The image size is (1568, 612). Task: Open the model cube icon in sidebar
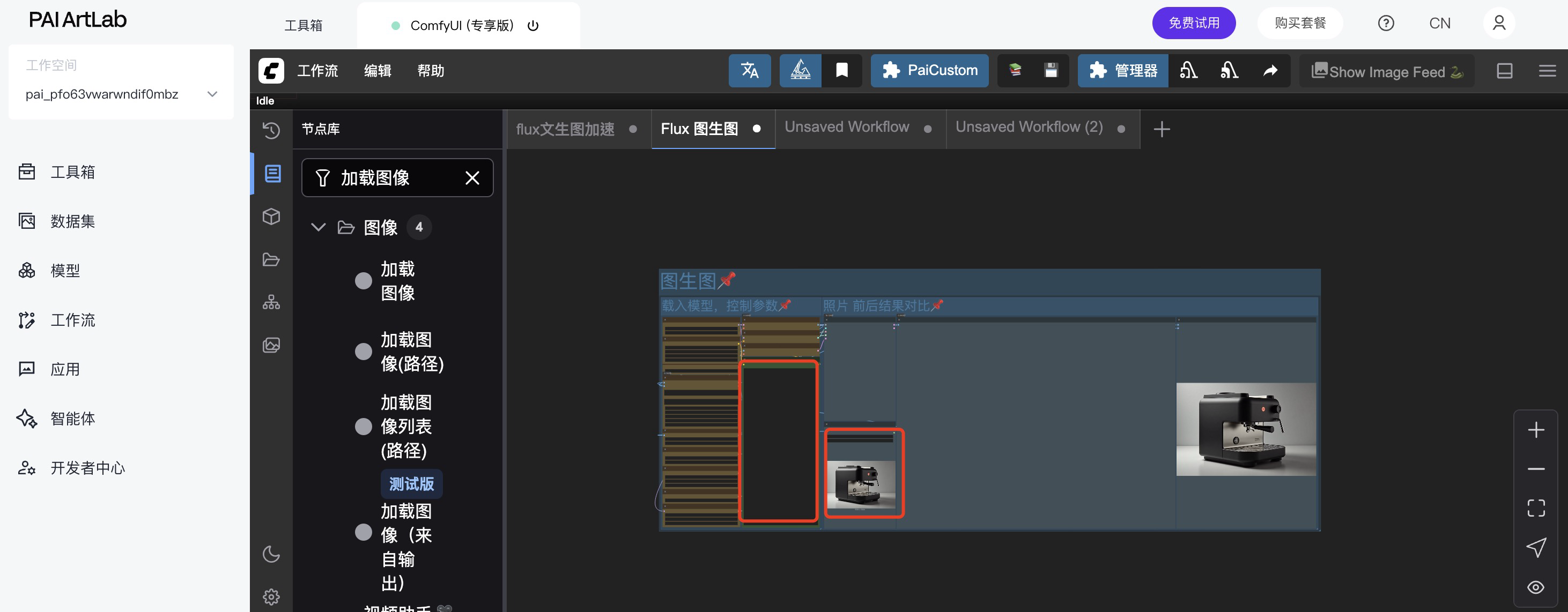pyautogui.click(x=271, y=216)
